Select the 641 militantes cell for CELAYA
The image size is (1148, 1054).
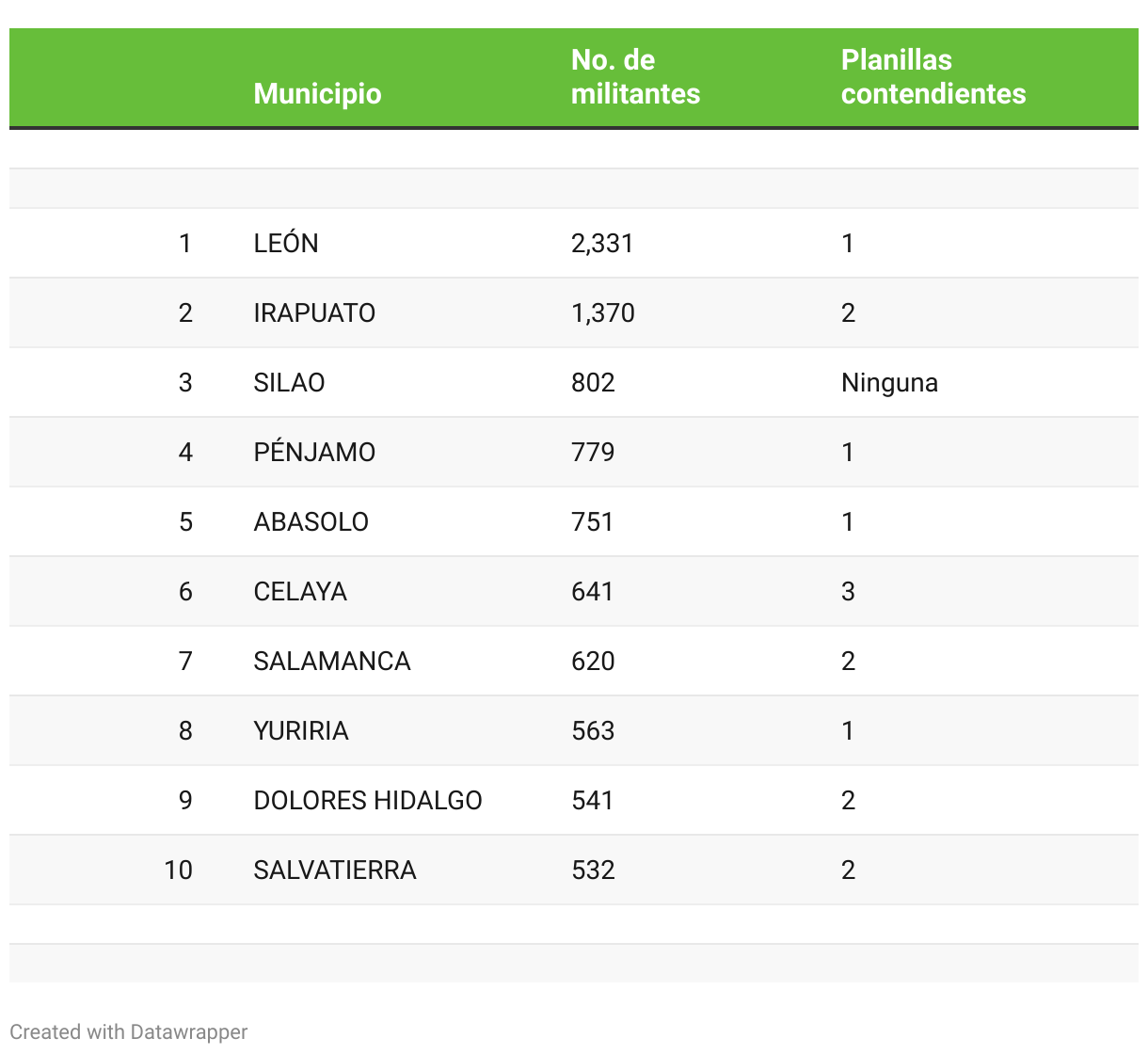(x=593, y=591)
